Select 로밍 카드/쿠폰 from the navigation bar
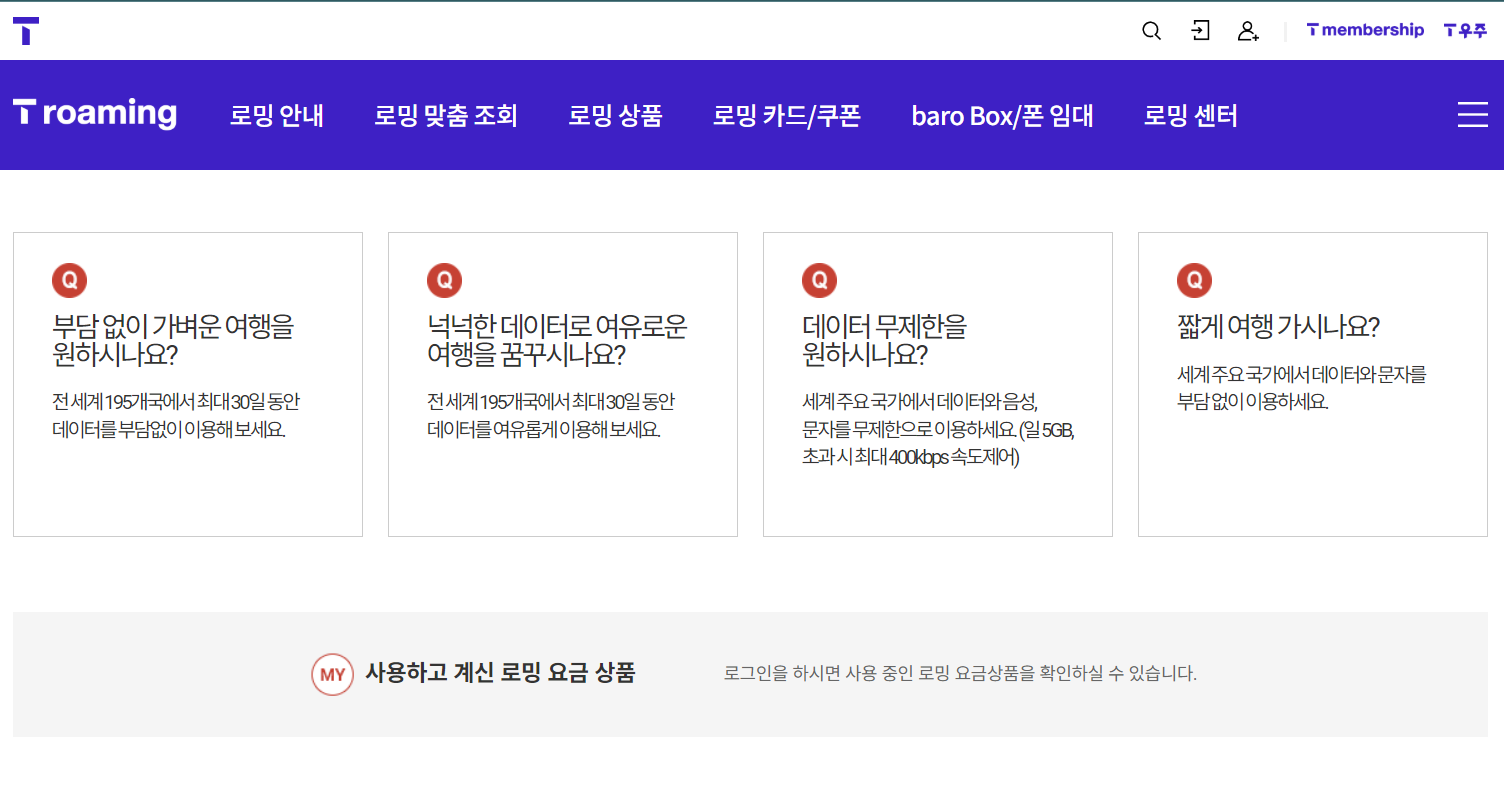 click(x=786, y=115)
